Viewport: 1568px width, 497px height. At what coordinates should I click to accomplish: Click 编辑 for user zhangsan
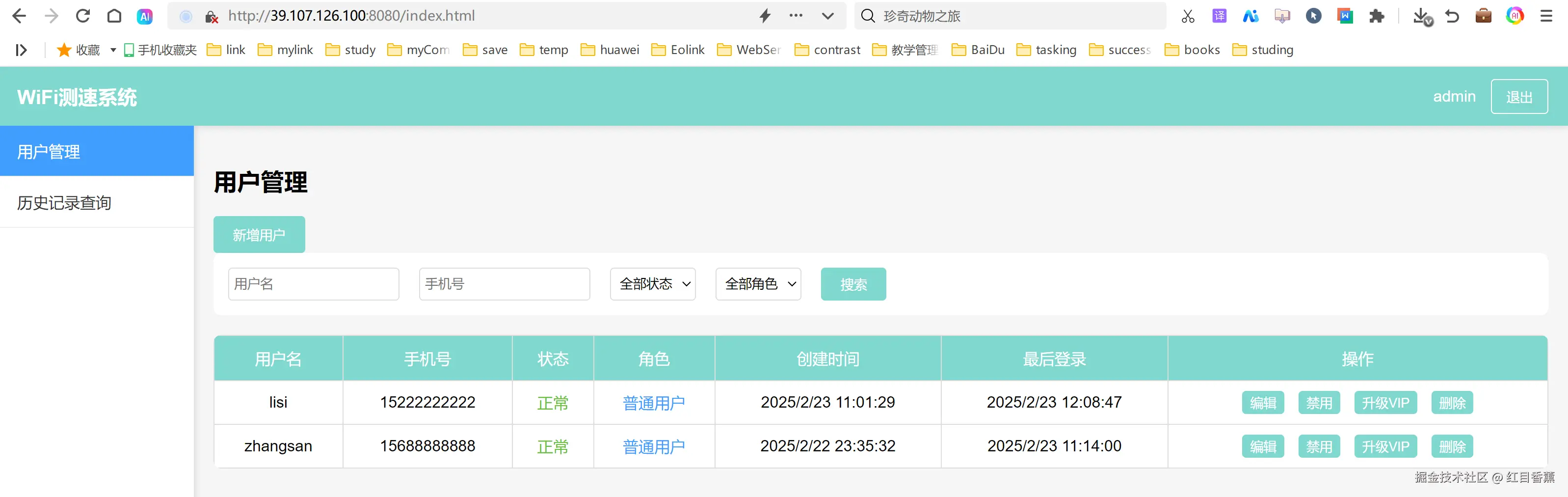pyautogui.click(x=1263, y=446)
